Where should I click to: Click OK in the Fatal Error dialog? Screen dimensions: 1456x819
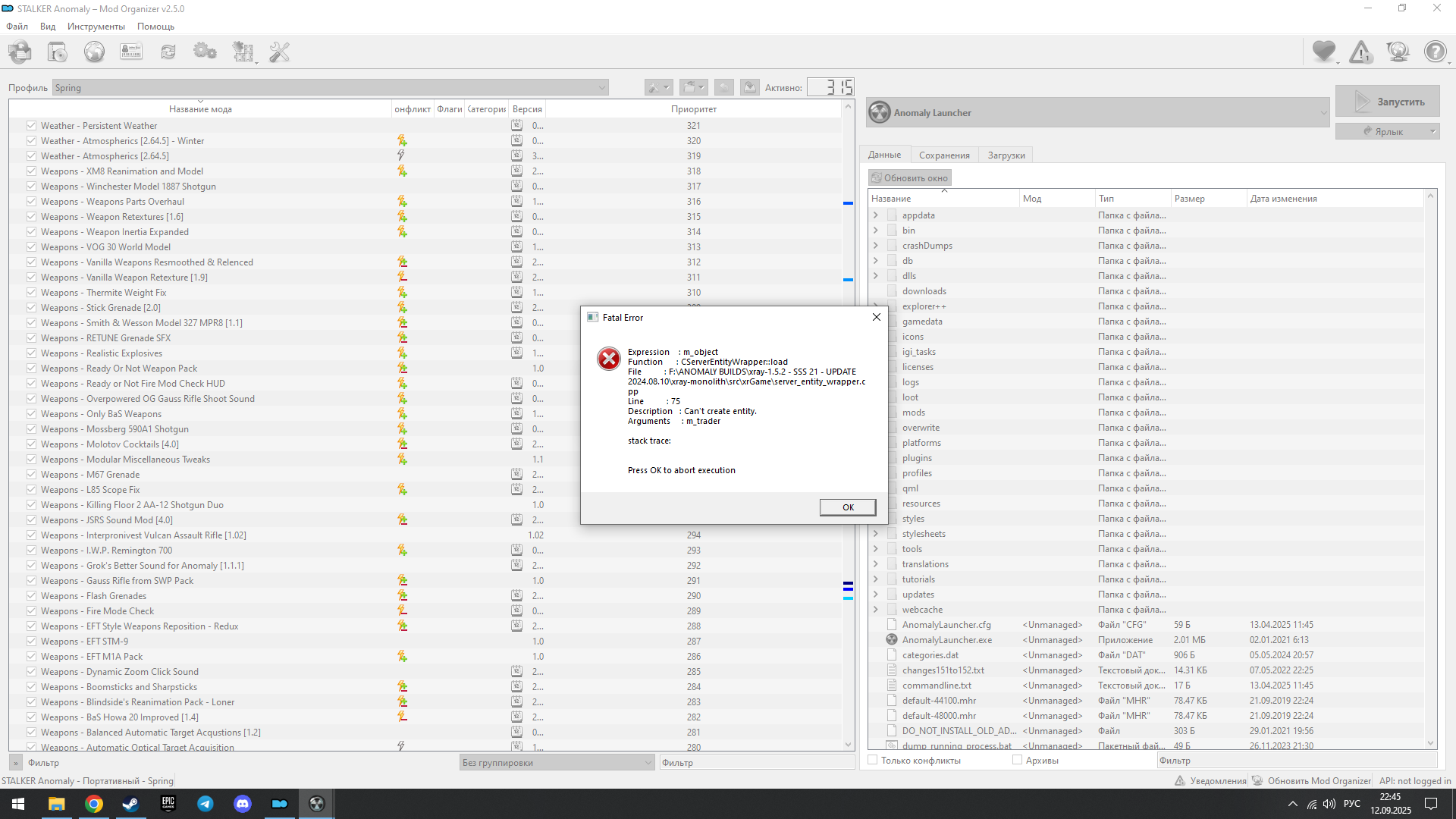(x=848, y=507)
